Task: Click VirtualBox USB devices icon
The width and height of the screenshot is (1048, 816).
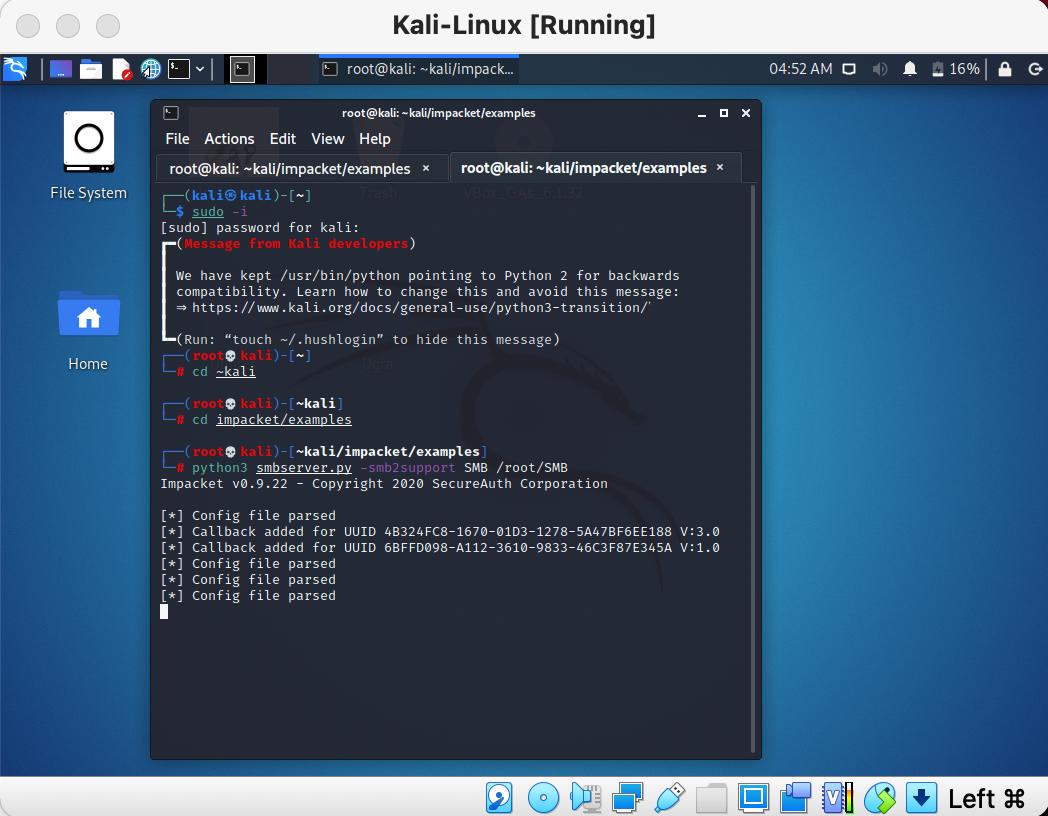Action: pos(670,797)
